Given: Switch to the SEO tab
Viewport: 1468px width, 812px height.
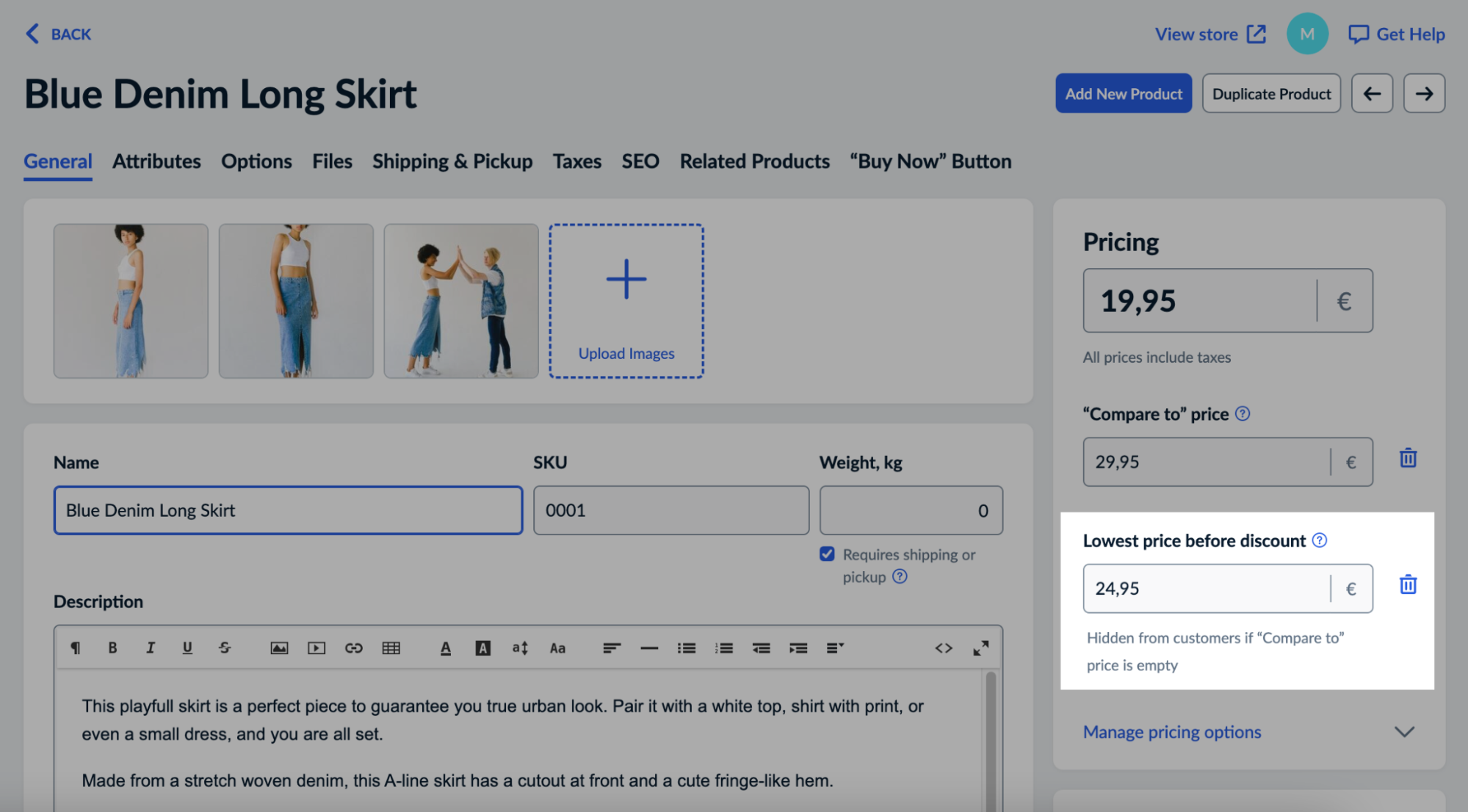Looking at the screenshot, I should point(640,161).
